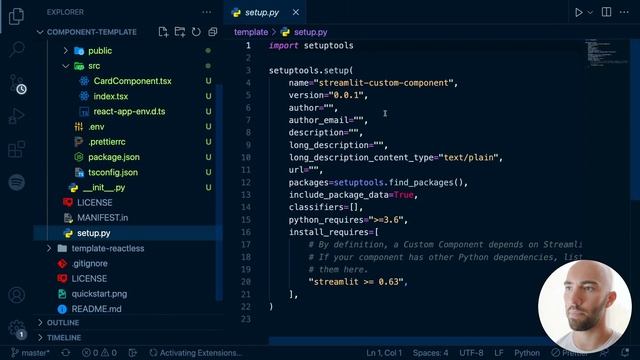Image resolution: width=640 pixels, height=360 pixels.
Task: Click line number 12 in gutter
Action: tap(246, 182)
